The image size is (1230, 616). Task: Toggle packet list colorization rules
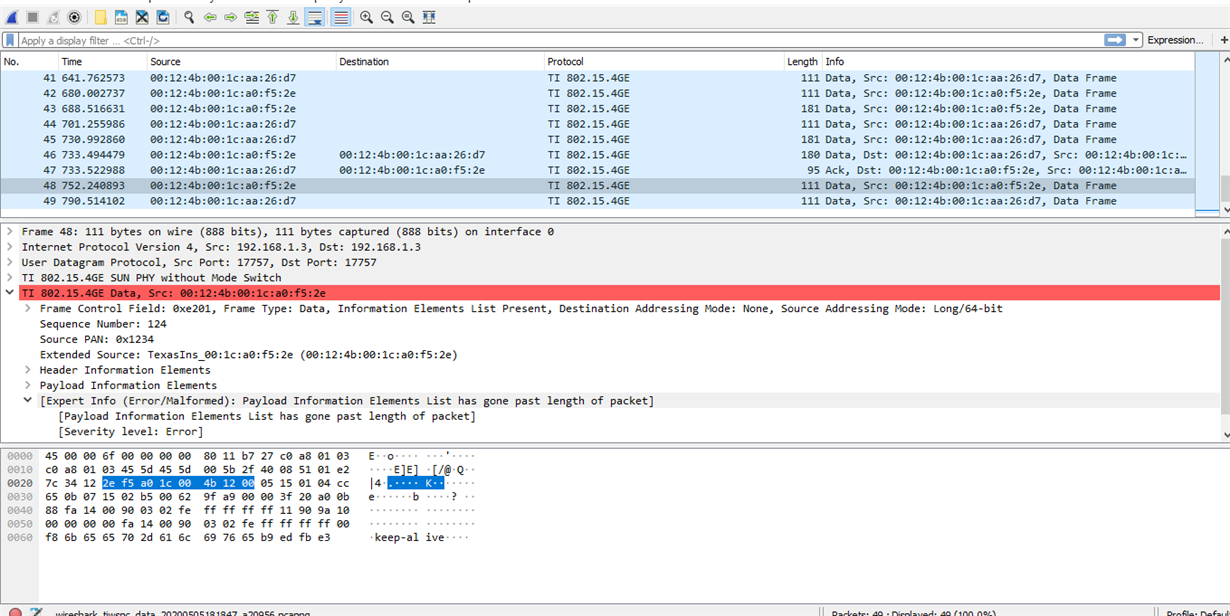pyautogui.click(x=341, y=17)
